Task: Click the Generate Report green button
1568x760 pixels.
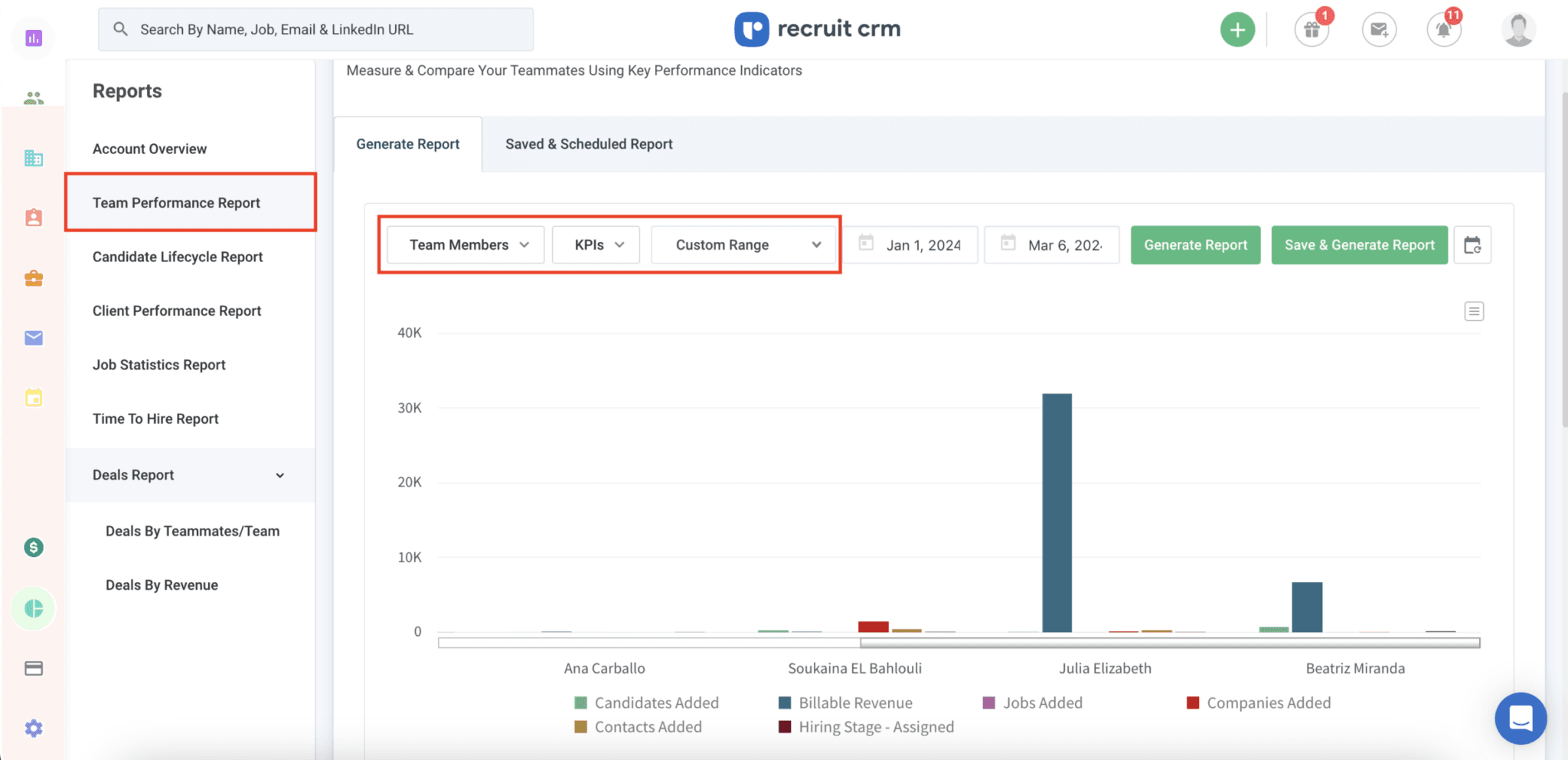Action: [1195, 245]
